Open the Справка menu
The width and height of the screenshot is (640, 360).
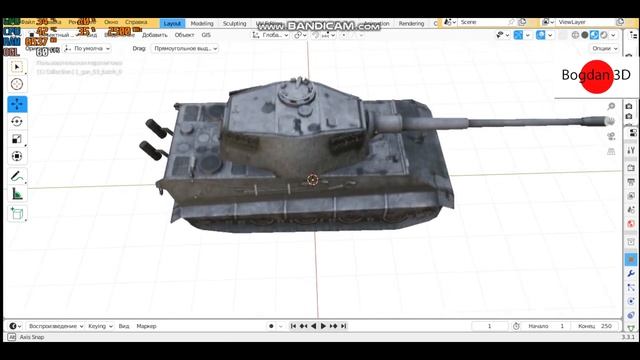[136, 22]
